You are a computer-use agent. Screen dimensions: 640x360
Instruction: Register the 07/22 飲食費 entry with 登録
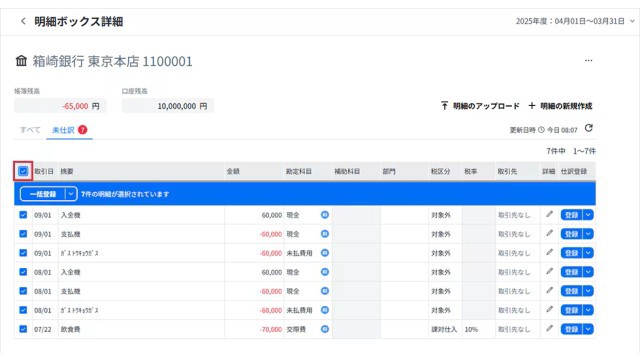click(572, 329)
